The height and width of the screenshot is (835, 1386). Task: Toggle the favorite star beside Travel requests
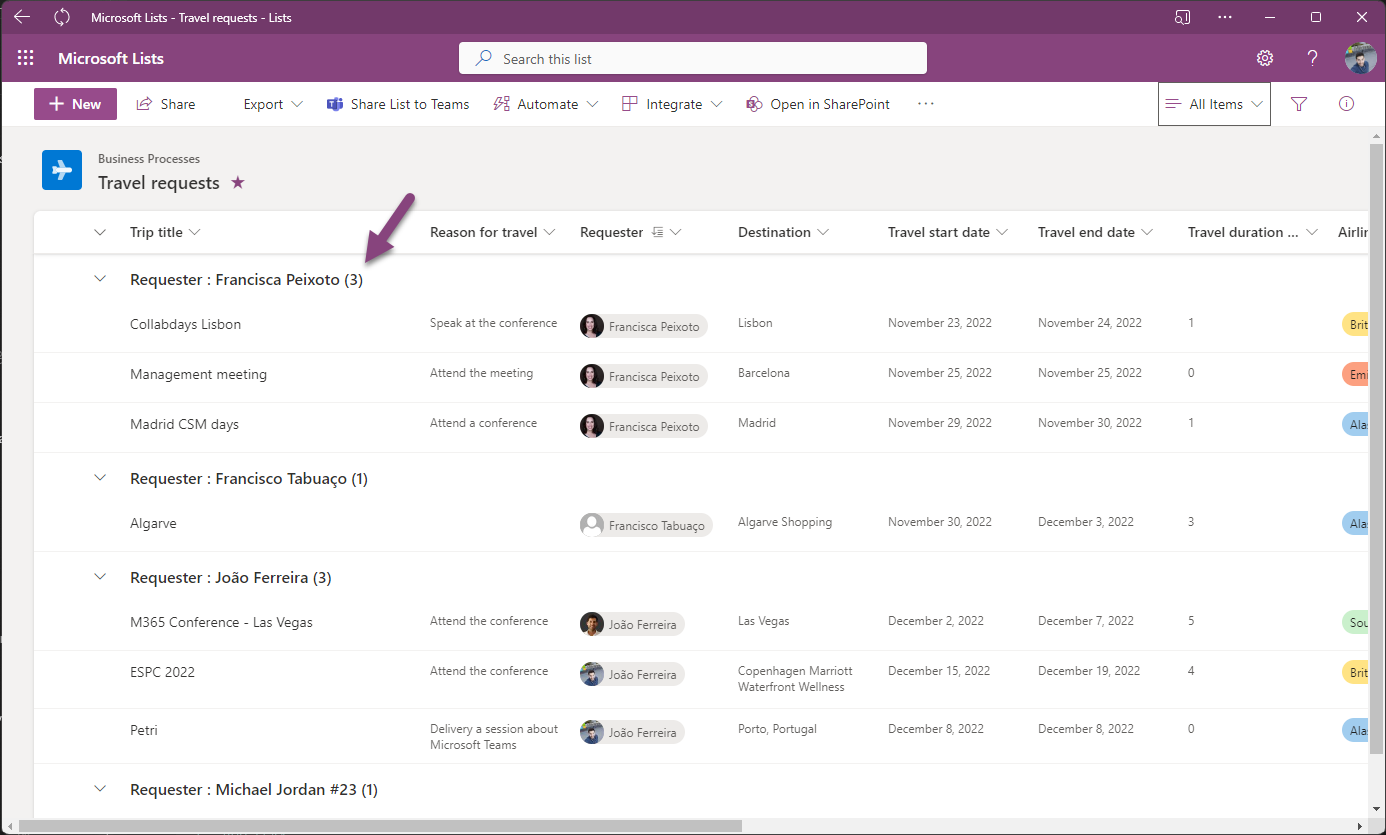tap(237, 182)
